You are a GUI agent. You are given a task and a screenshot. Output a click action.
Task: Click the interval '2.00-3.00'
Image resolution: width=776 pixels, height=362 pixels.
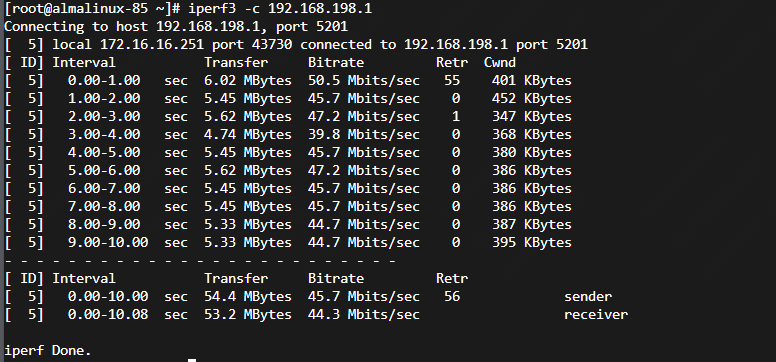click(x=104, y=116)
